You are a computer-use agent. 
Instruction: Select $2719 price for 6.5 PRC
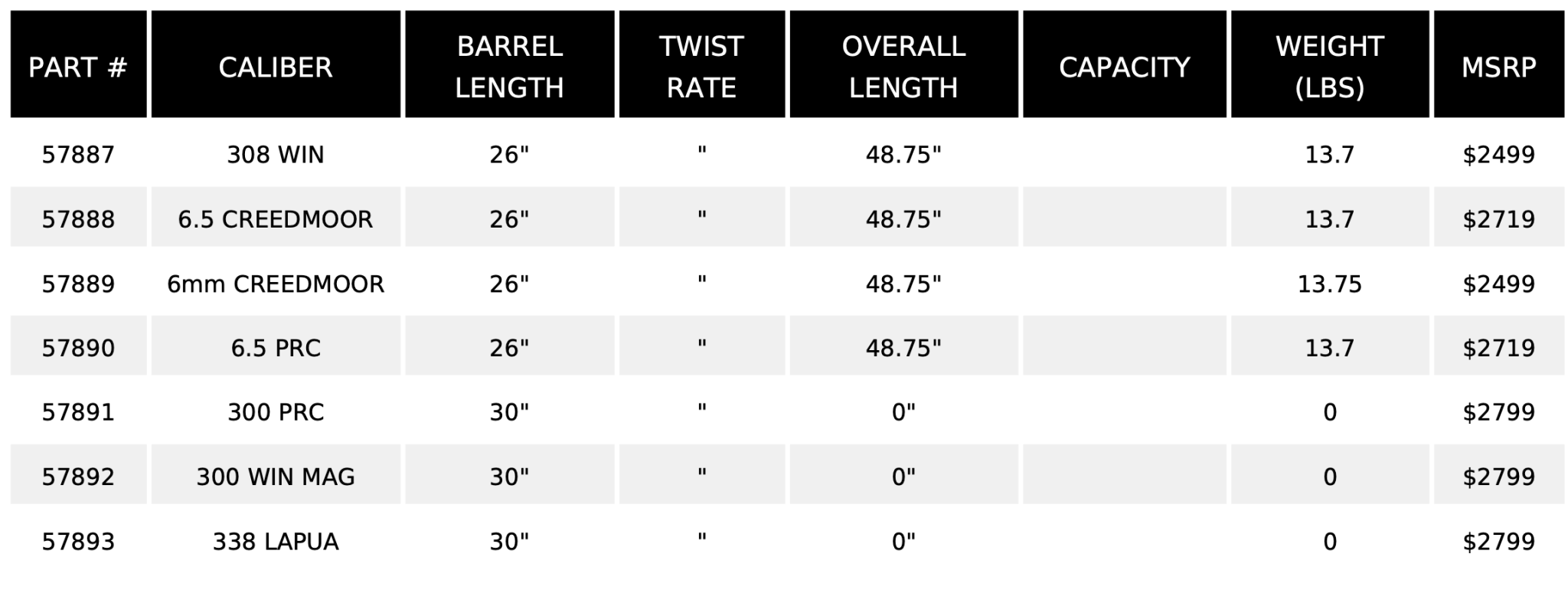tap(1499, 348)
